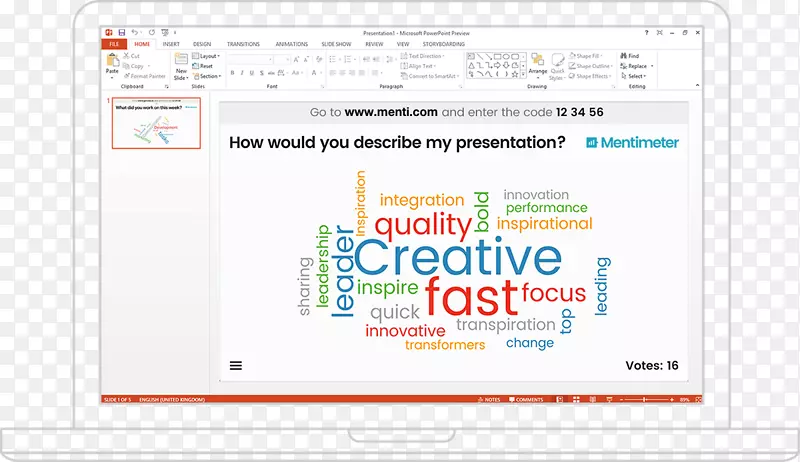Collapse the ribbon
The height and width of the screenshot is (462, 800).
[697, 85]
